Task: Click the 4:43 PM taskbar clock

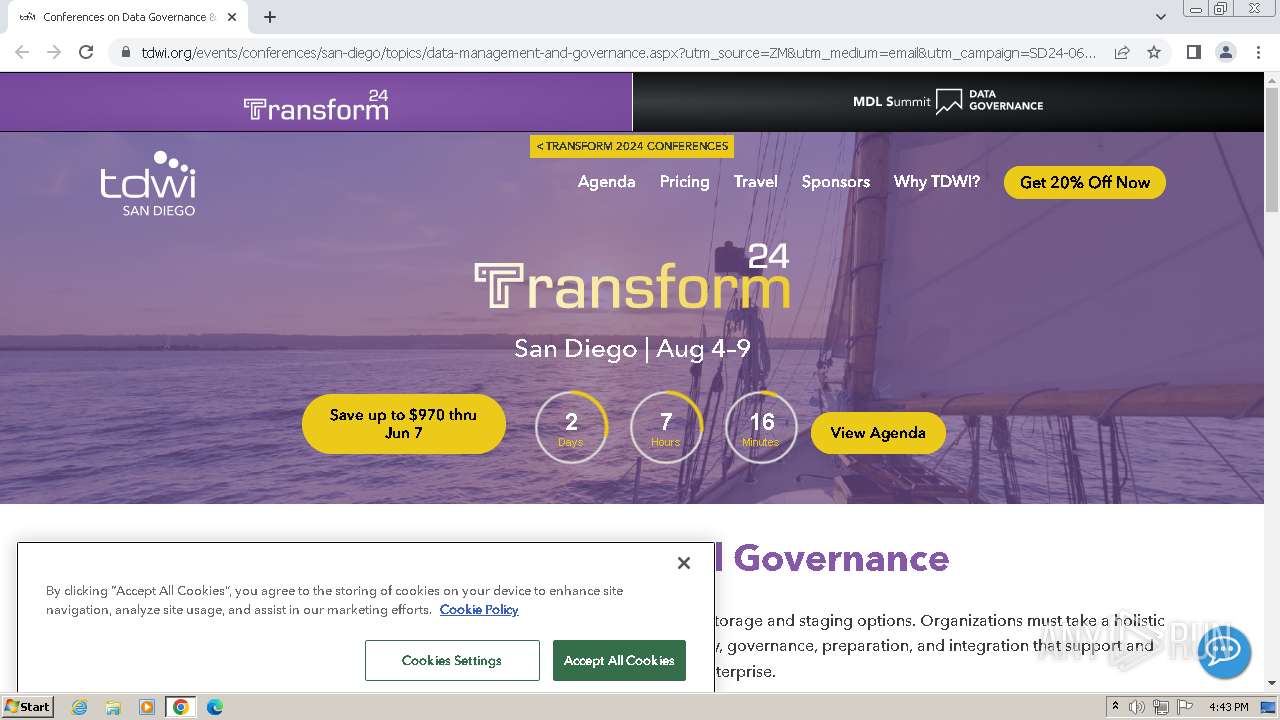Action: (x=1228, y=707)
